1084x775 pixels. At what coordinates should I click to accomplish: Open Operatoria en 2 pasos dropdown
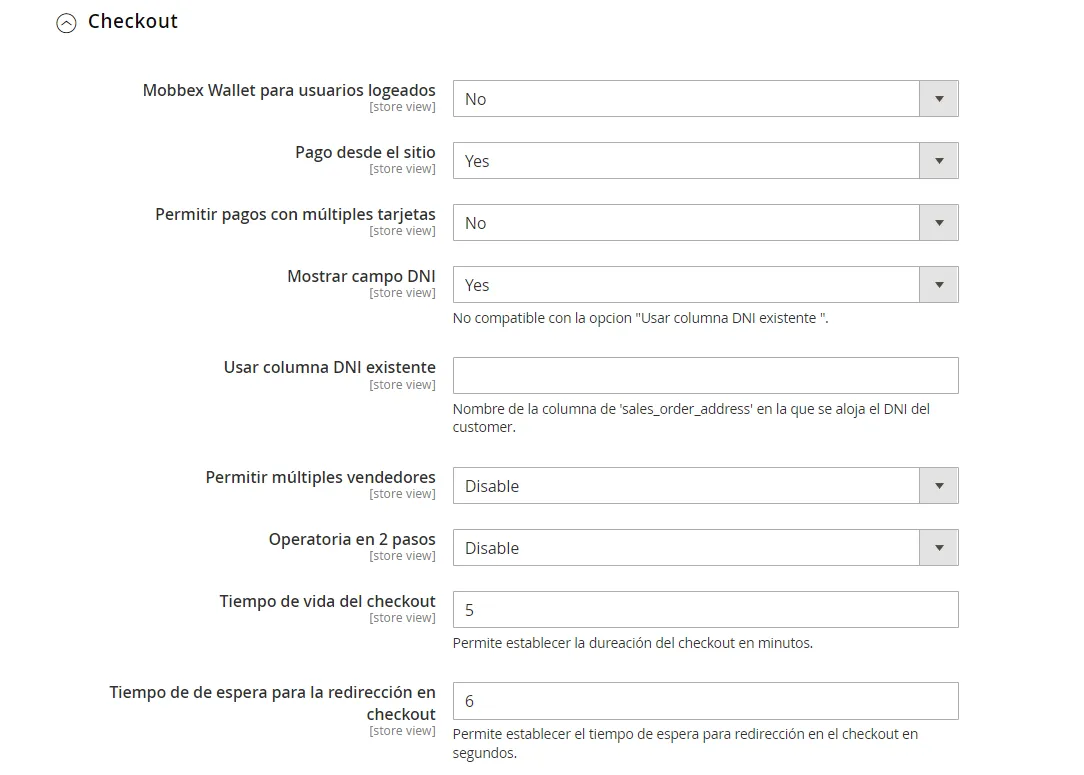[705, 548]
